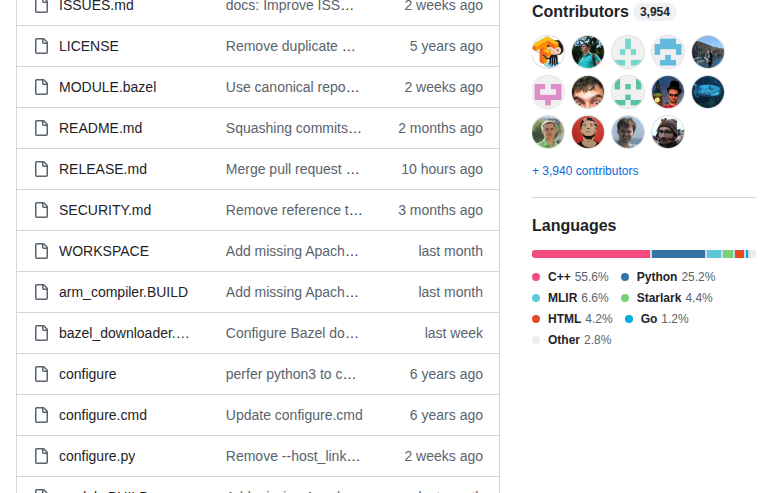
Task: Click the file icon next to MODULE.bazel
Action: pyautogui.click(x=41, y=87)
